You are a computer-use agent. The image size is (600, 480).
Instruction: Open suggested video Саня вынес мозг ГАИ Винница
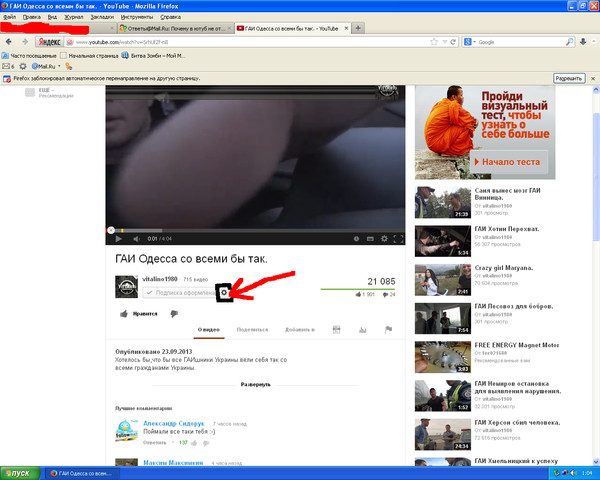(507, 194)
